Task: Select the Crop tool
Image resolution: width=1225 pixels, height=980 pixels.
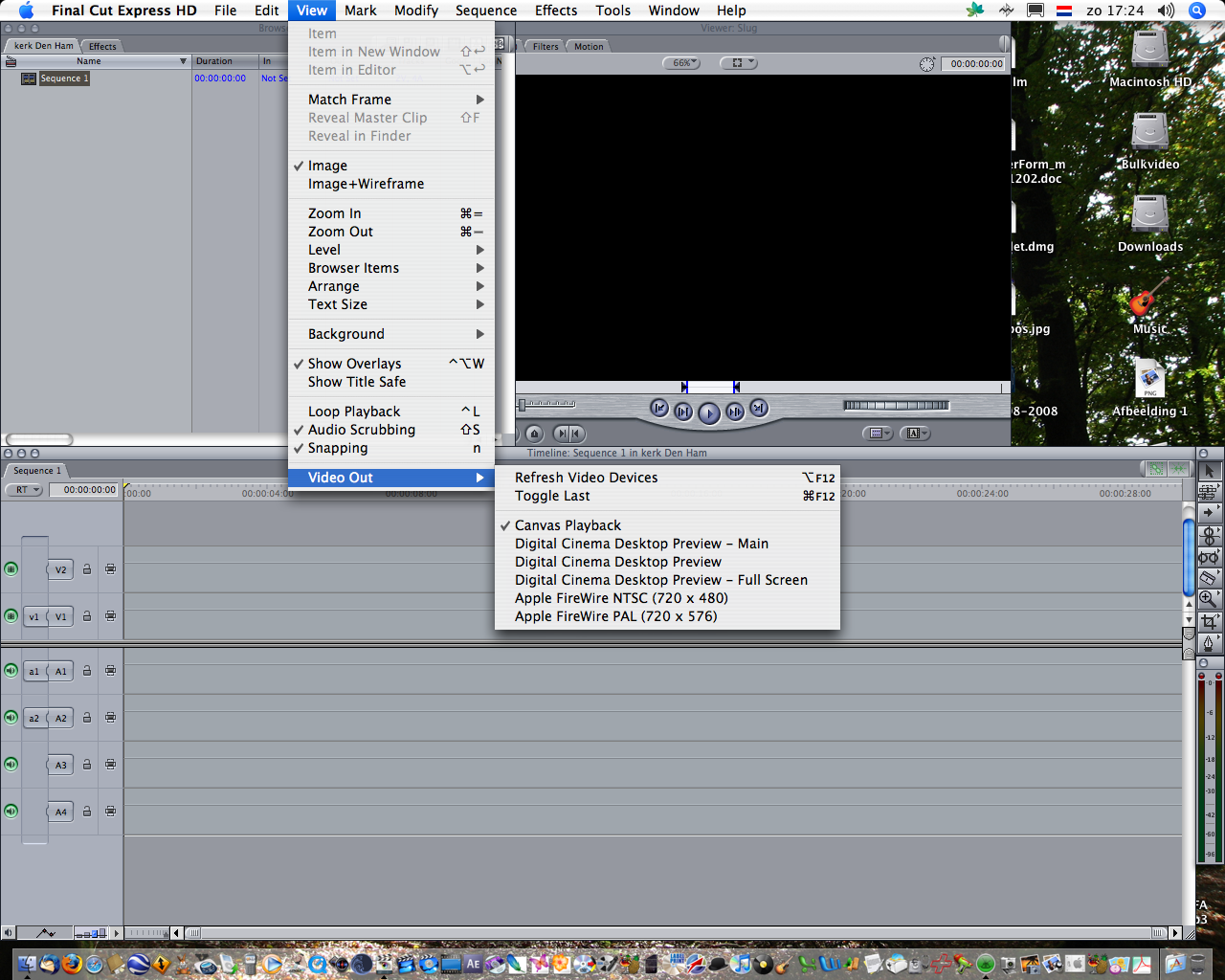Action: [1208, 620]
